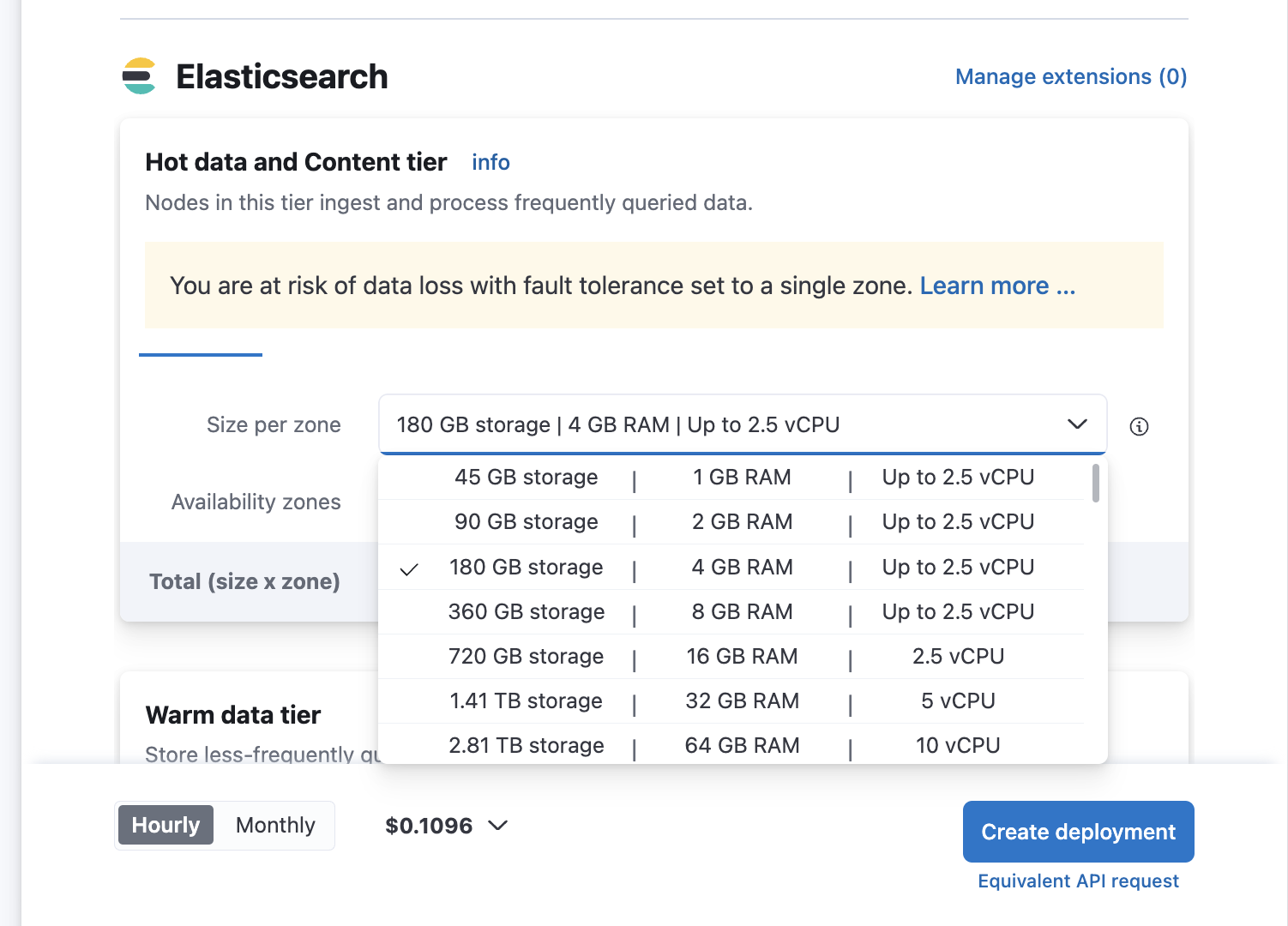The image size is (1288, 926).
Task: Click the dropdown list scrollbar
Action: [x=1095, y=484]
